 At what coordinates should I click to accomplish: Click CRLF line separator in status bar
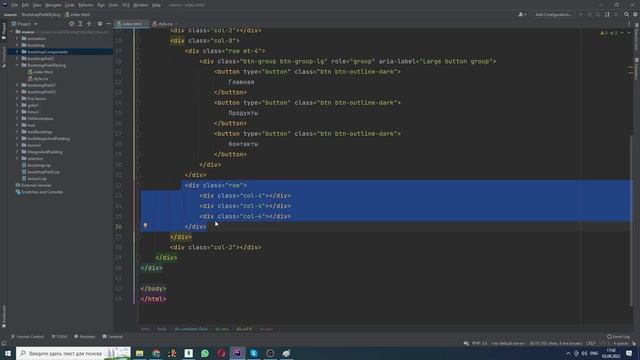pyautogui.click(x=591, y=344)
